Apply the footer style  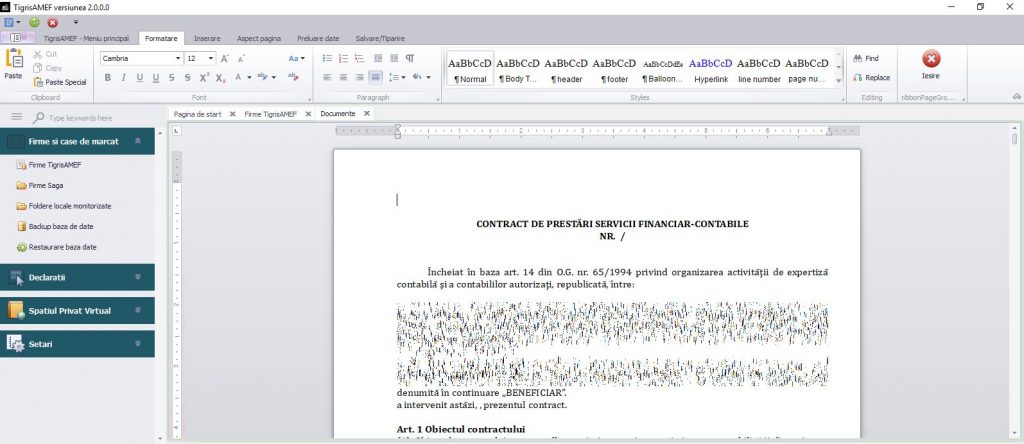click(615, 69)
